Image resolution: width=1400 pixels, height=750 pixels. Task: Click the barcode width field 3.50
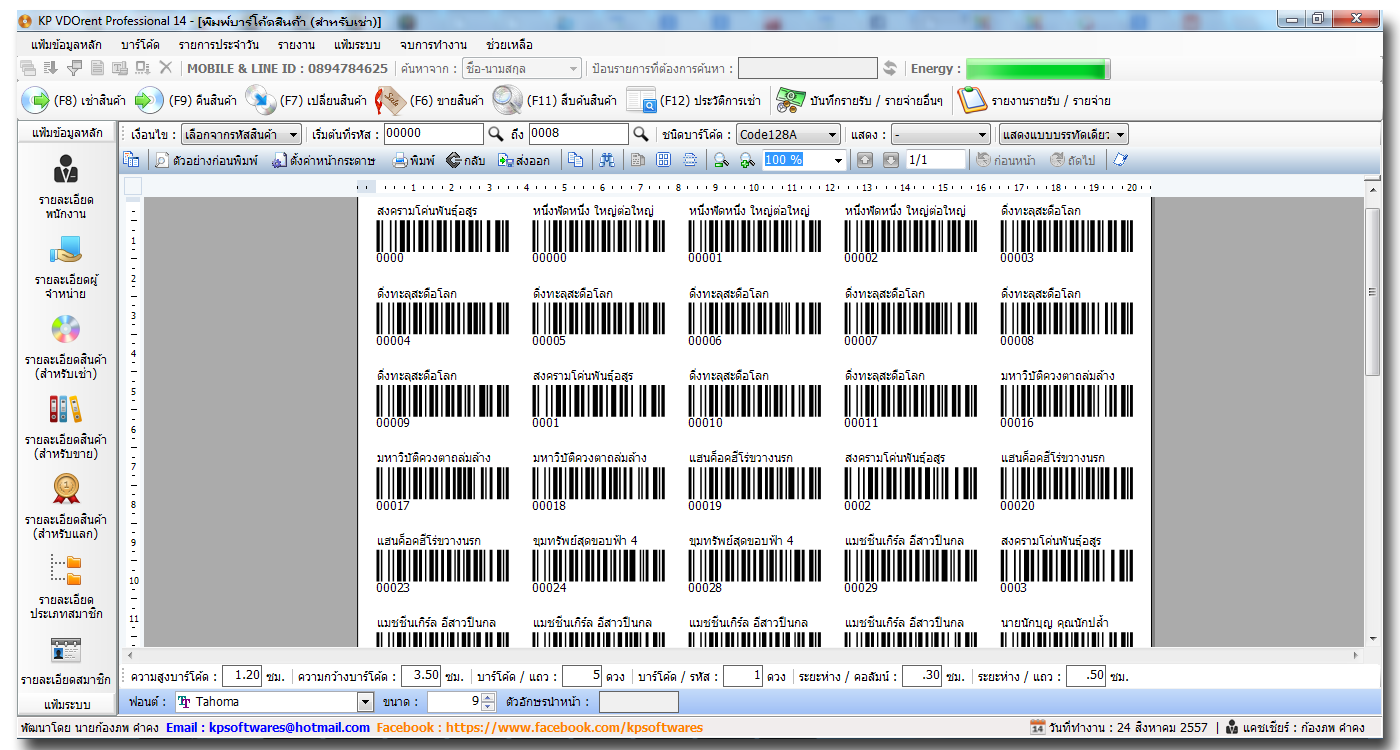pos(420,676)
